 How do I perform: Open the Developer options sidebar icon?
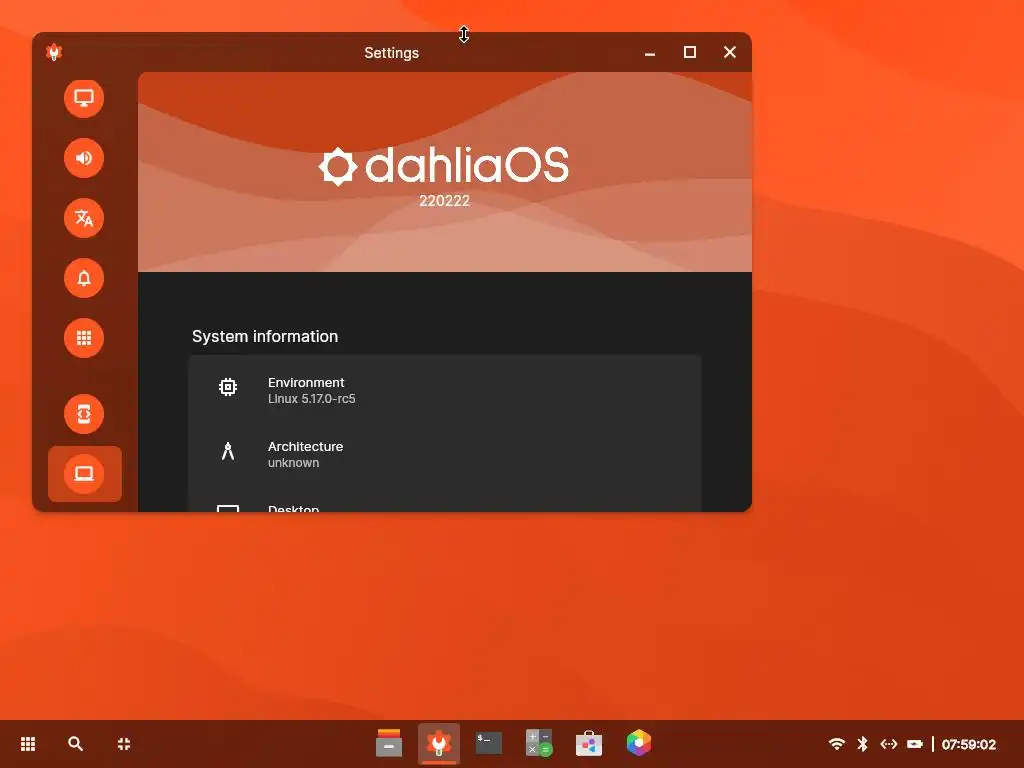point(84,414)
